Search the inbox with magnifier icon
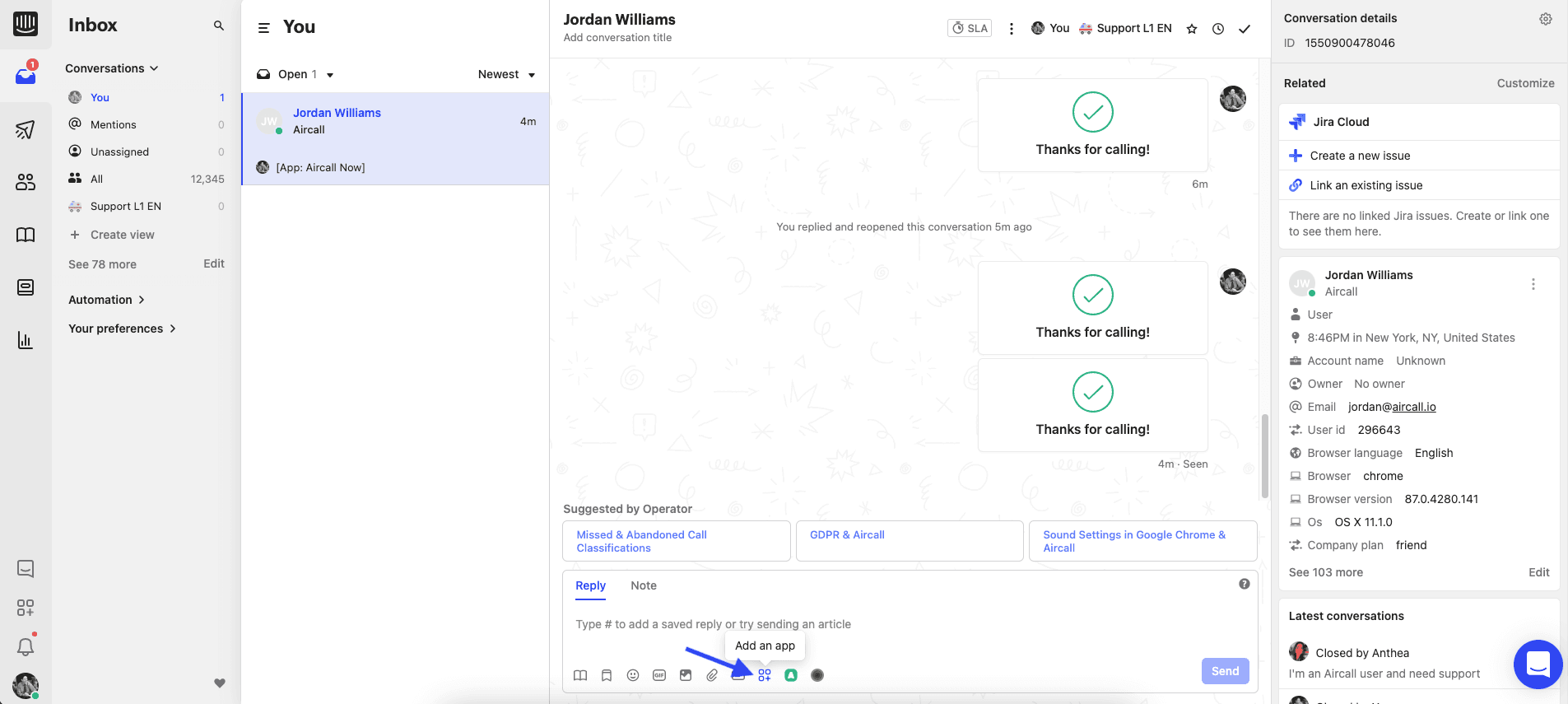The width and height of the screenshot is (1568, 704). coord(219,26)
